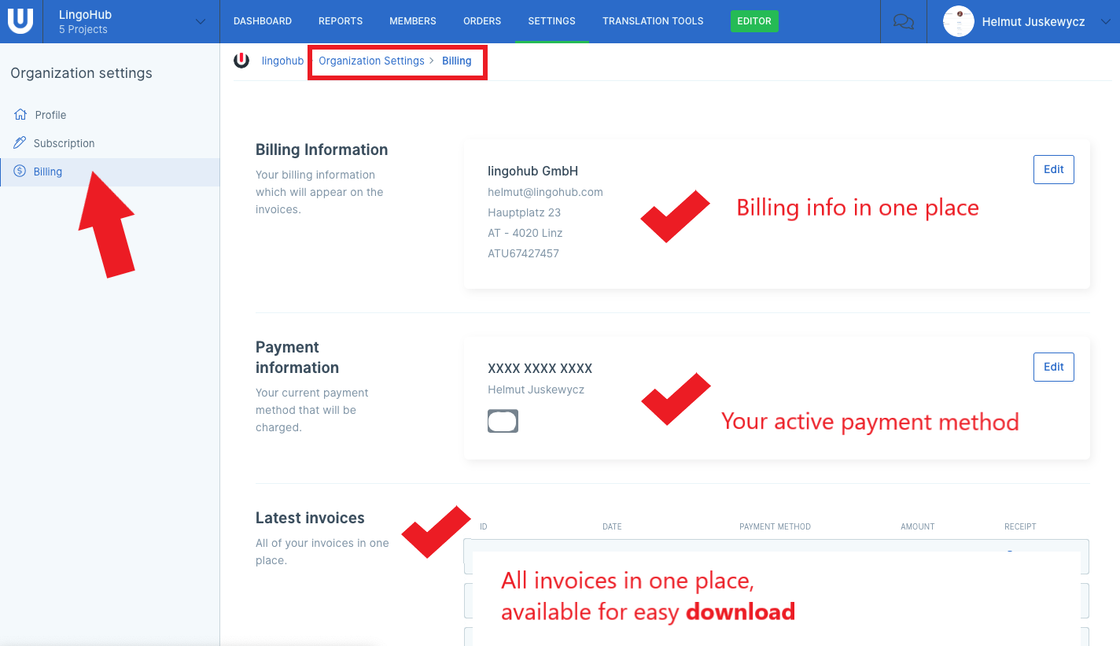Viewport: 1120px width, 646px height.
Task: Click the Profile home icon
Action: [x=20, y=114]
